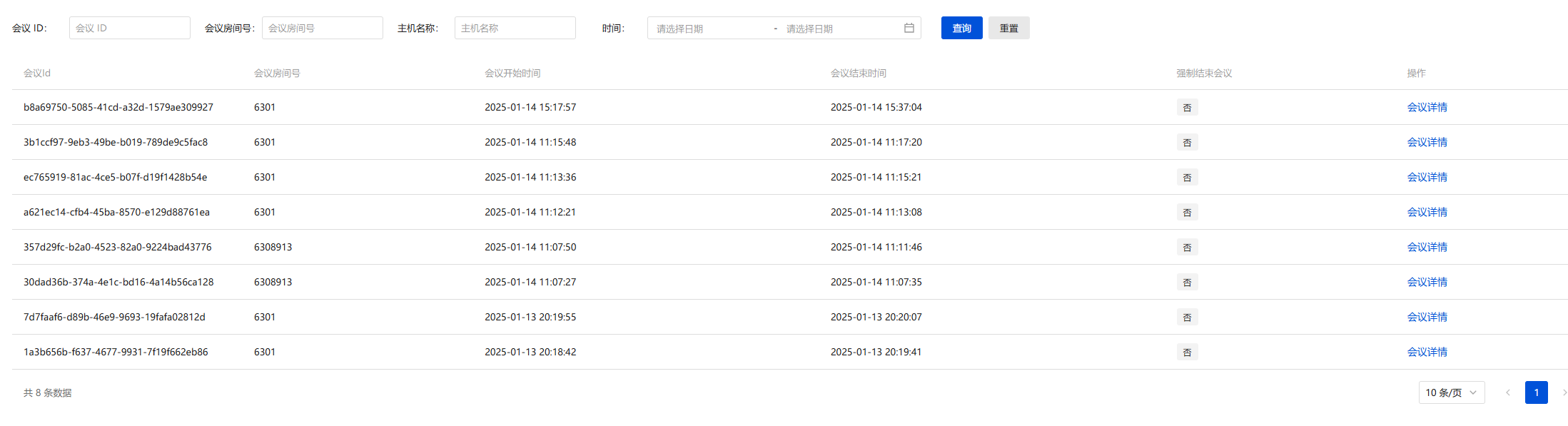View 会议详情 for meeting 1a3b656b
Screen dimensions: 1568x426
click(1427, 352)
